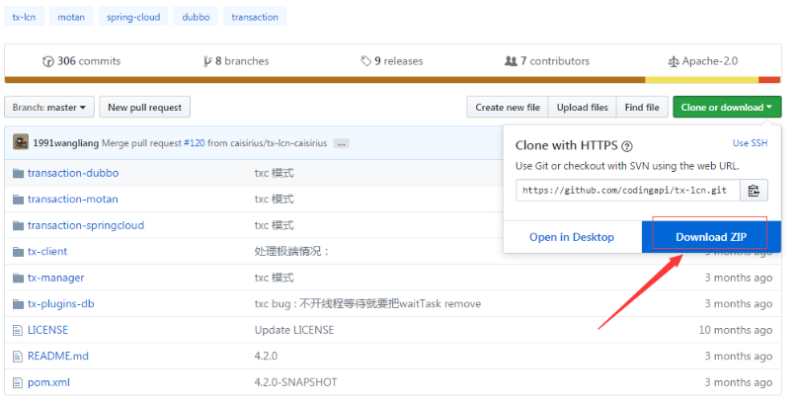Click the Clone with HTTPS help icon

[x=627, y=146]
